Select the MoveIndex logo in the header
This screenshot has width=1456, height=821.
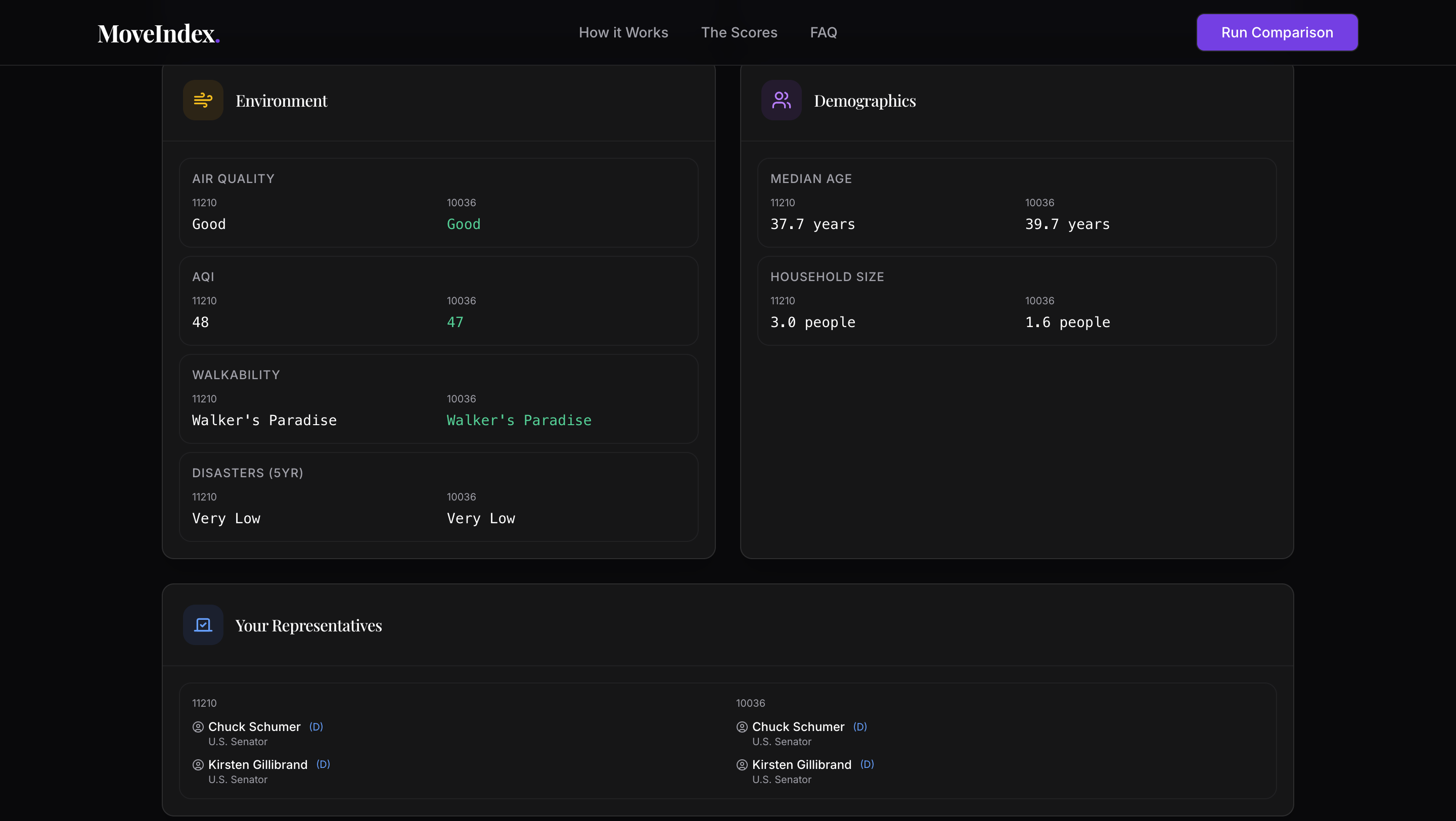pos(158,32)
